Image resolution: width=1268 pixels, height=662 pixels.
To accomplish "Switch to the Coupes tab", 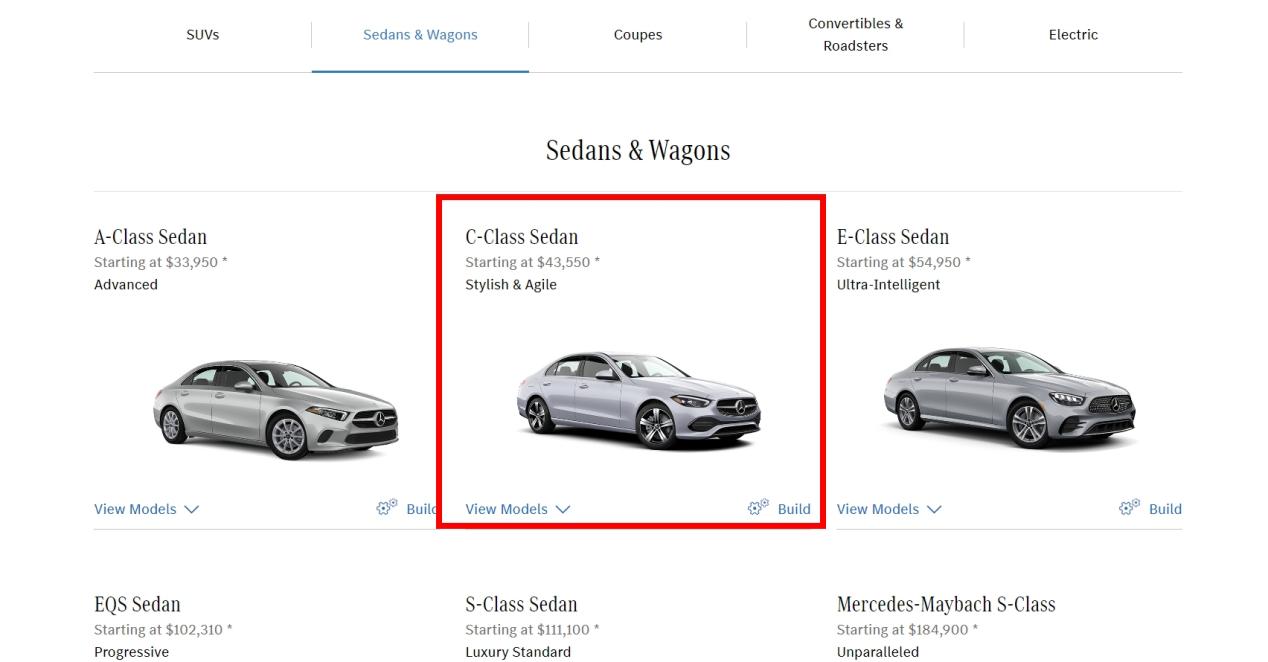I will point(638,34).
